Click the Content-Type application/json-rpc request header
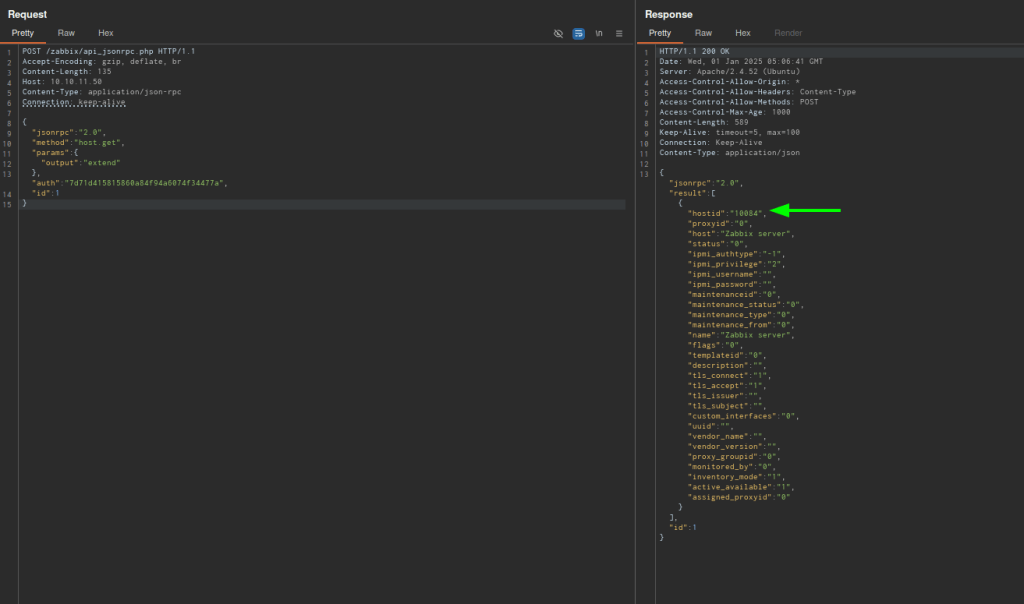 click(x=101, y=92)
